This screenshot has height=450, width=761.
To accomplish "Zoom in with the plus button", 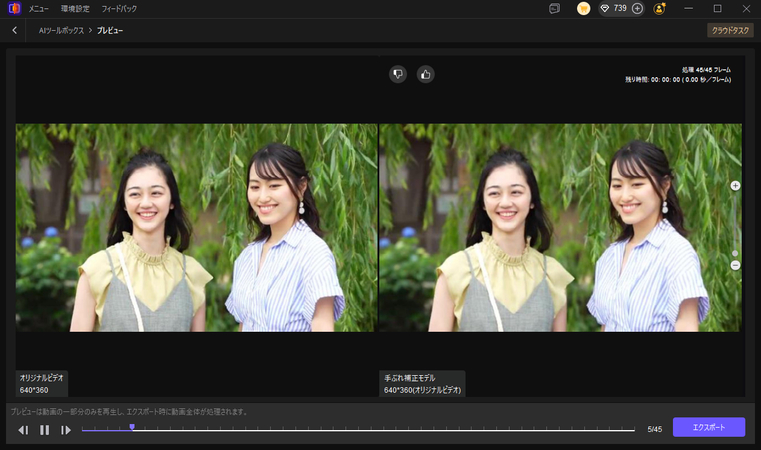I will 735,185.
